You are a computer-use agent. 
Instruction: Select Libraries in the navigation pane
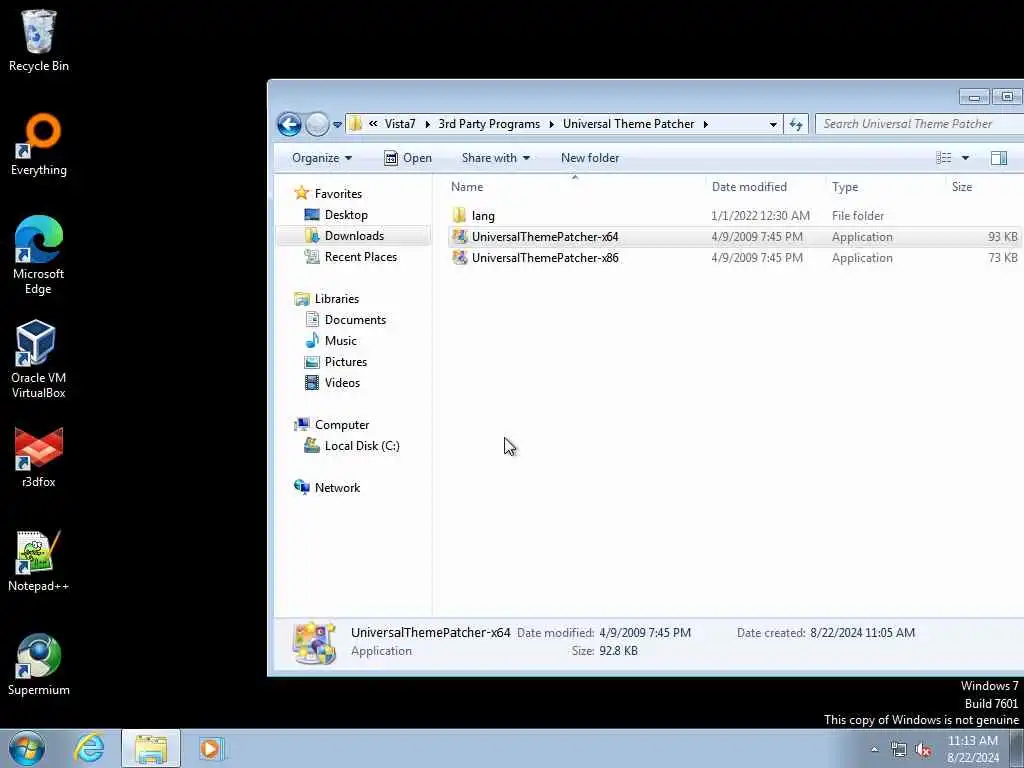(336, 298)
